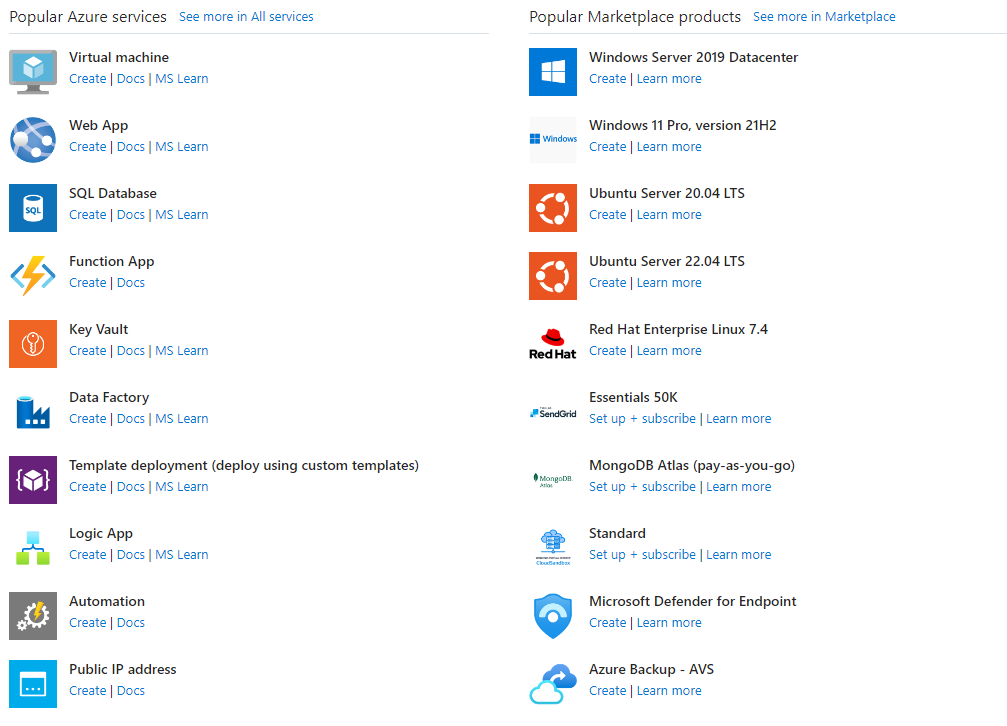Click the SQL Database icon

tap(33, 208)
